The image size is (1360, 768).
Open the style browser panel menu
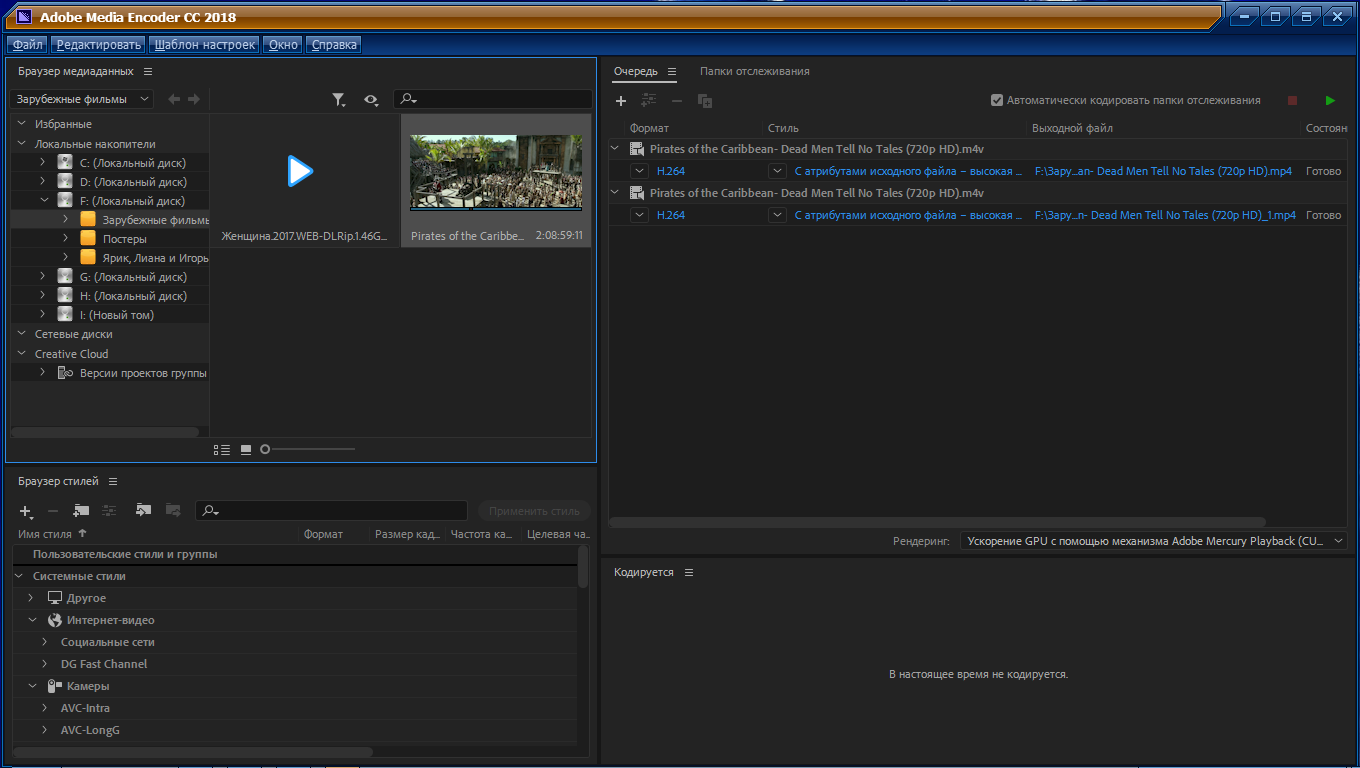tap(113, 481)
